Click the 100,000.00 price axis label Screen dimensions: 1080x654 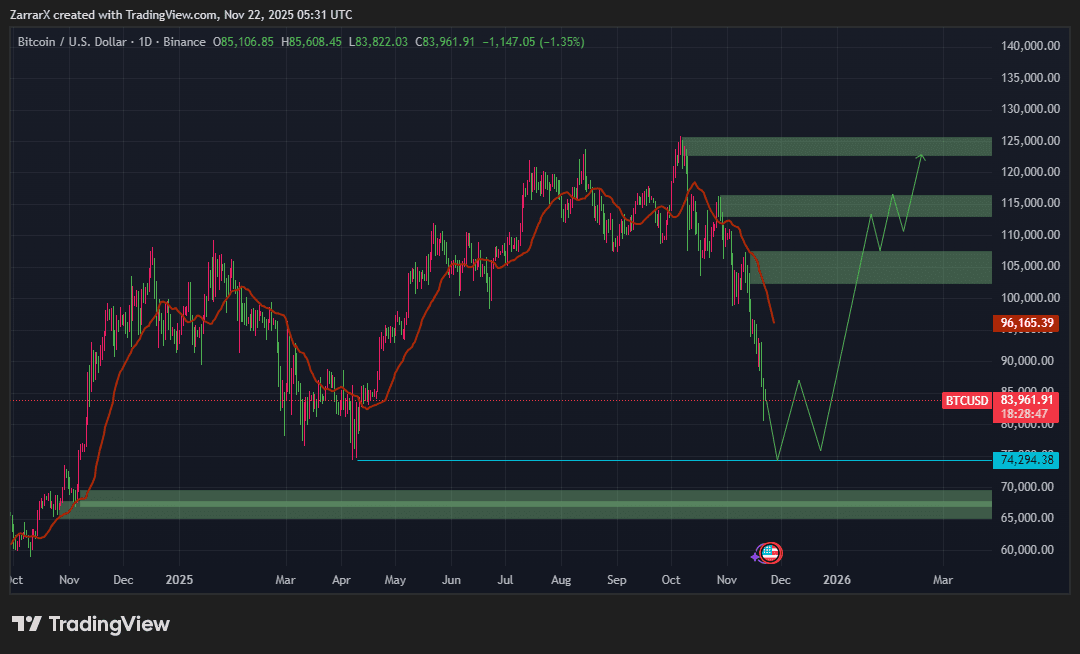tap(1030, 297)
